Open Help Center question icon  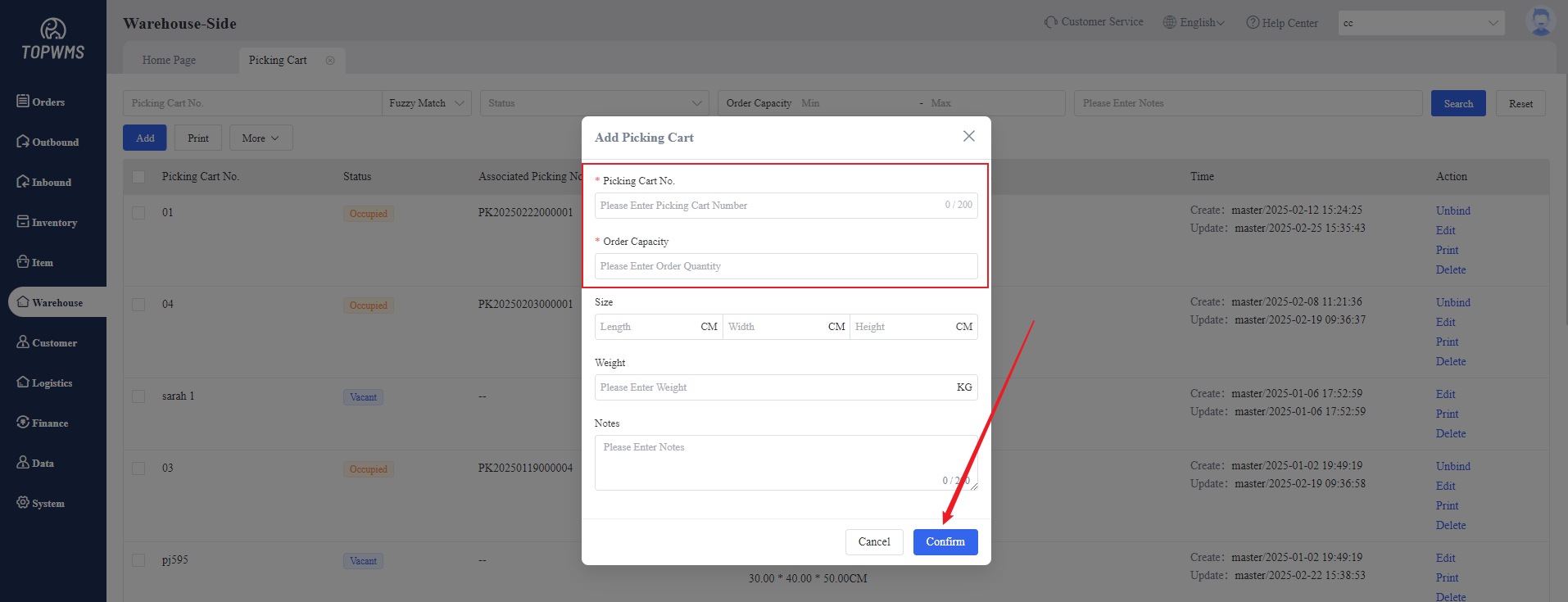coord(1253,23)
